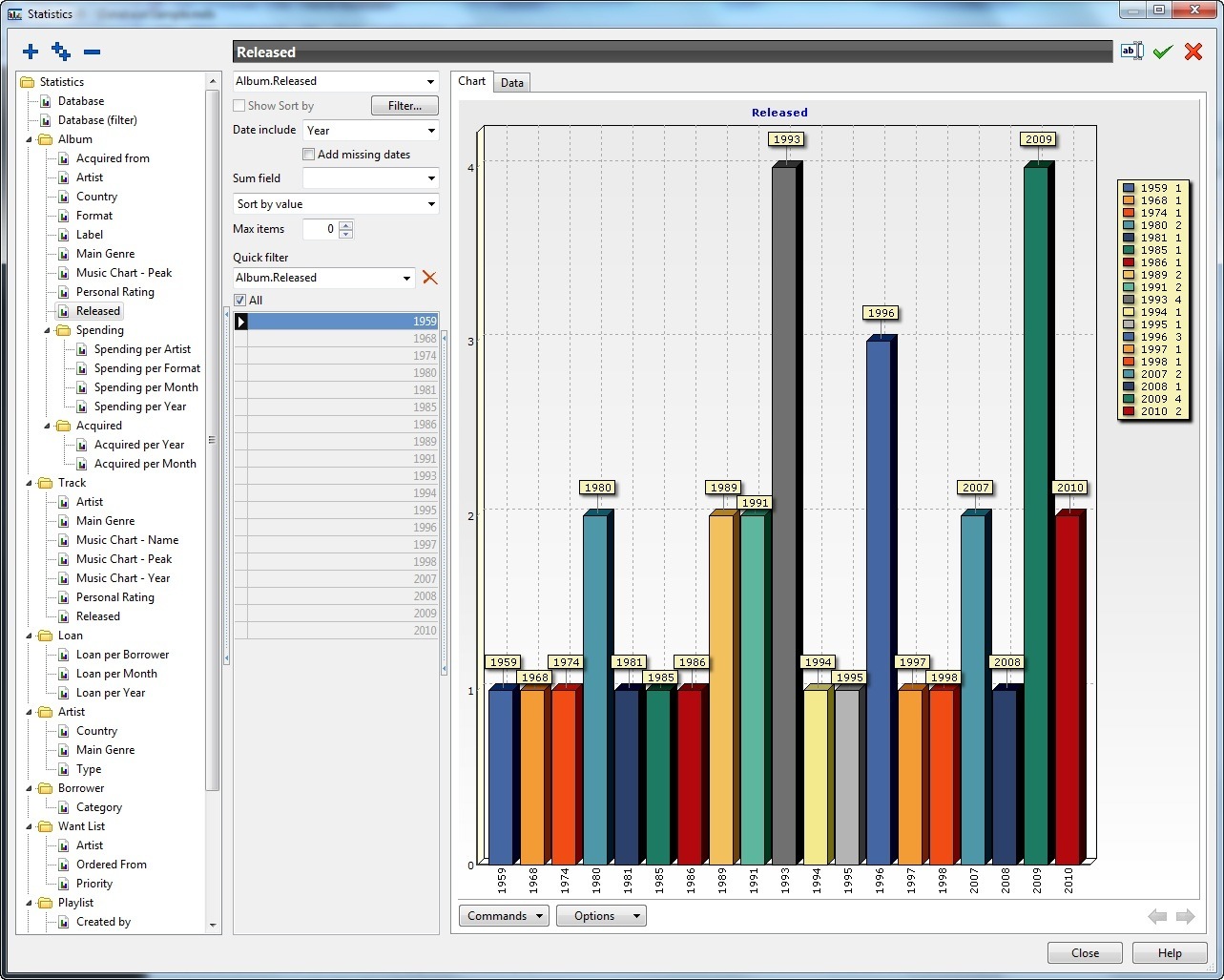Open the Options dropdown button
Viewport: 1224px width, 980px height.
click(x=601, y=916)
